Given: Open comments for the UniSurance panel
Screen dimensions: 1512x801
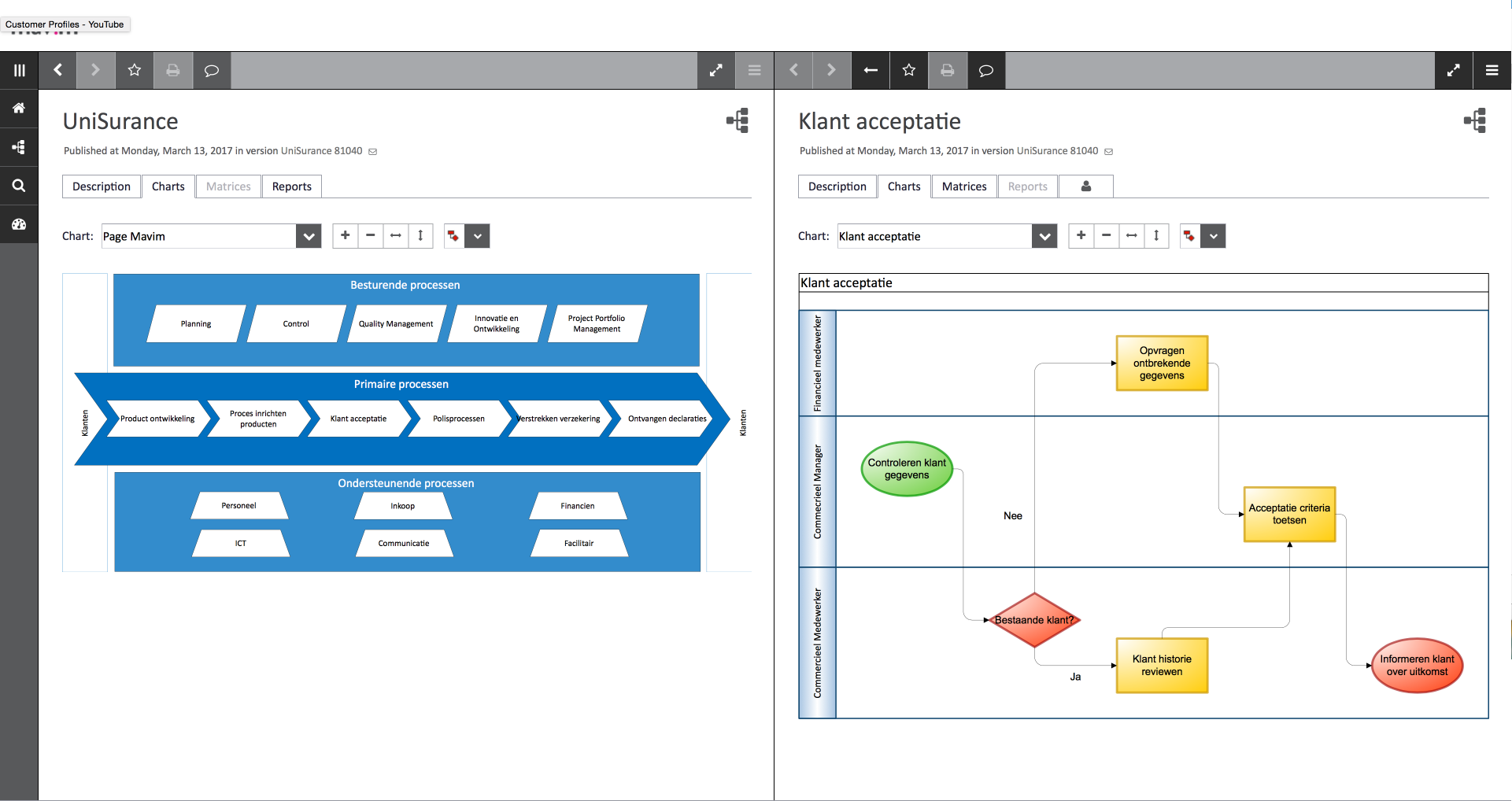Looking at the screenshot, I should 212,71.
